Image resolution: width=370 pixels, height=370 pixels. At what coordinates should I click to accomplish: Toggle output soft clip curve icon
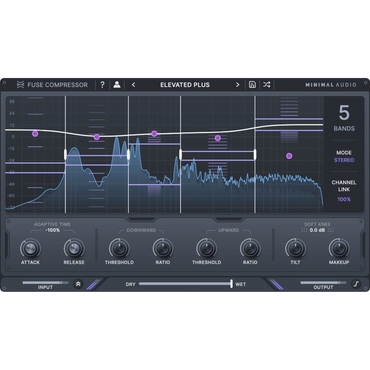(356, 284)
